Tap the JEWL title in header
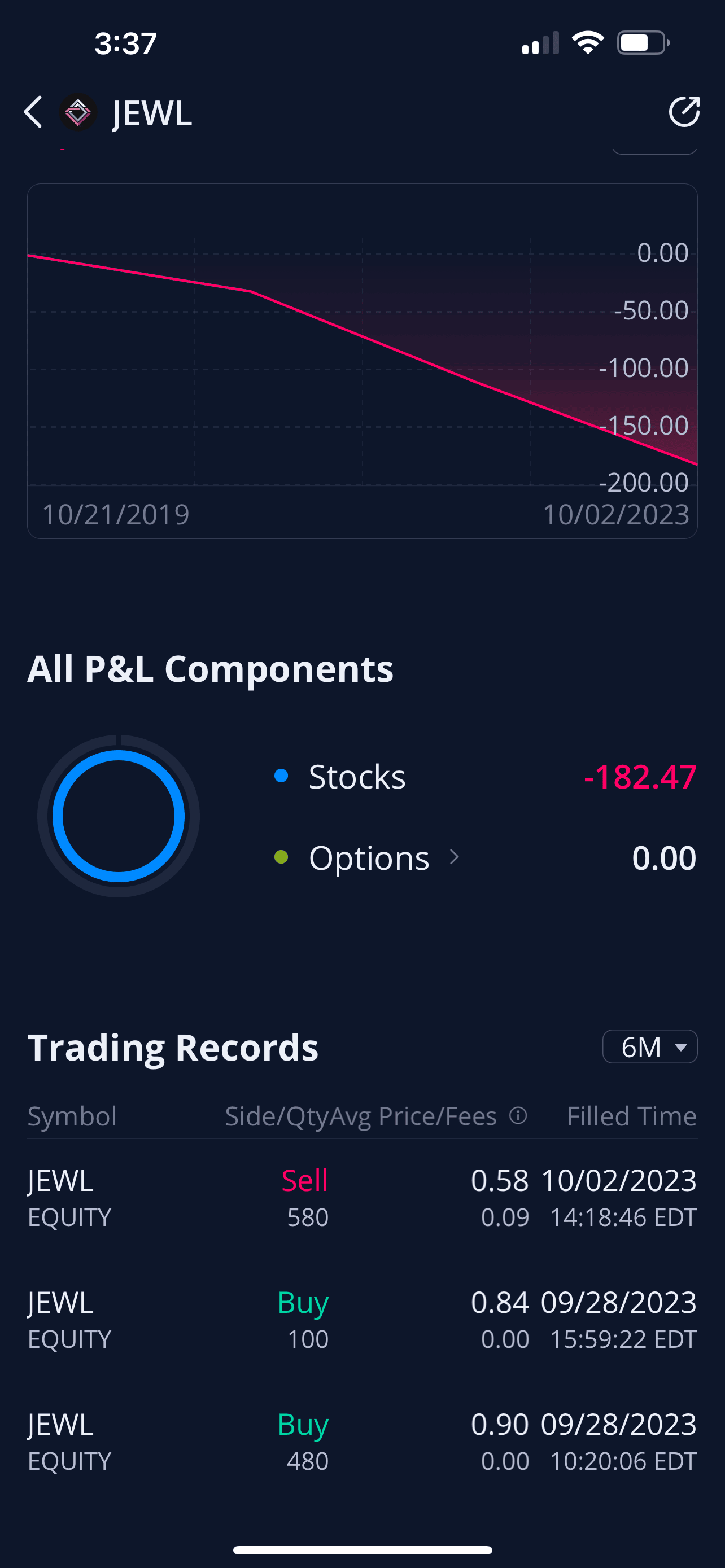 (x=152, y=113)
